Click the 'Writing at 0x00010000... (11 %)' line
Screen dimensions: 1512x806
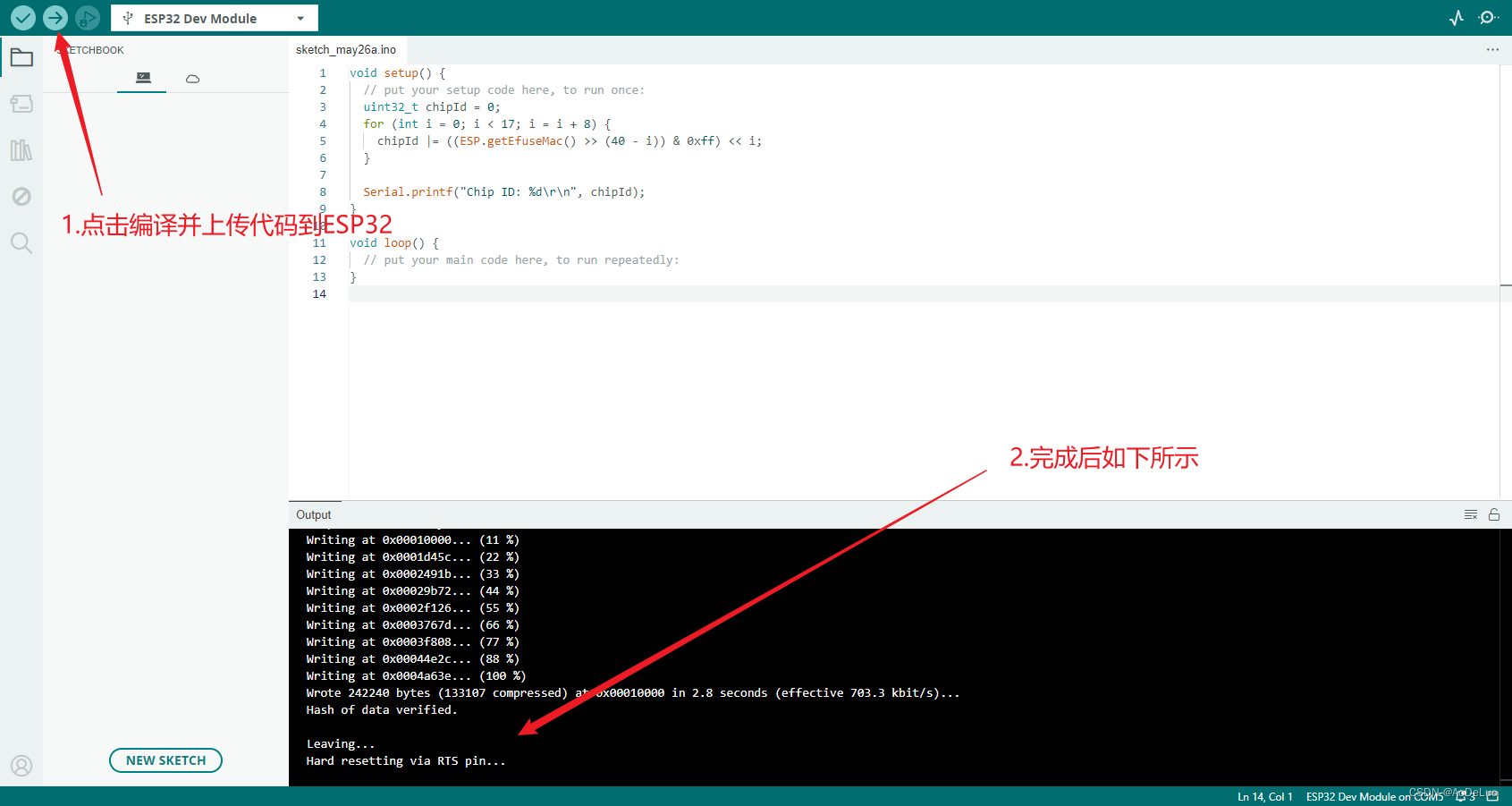tap(412, 540)
